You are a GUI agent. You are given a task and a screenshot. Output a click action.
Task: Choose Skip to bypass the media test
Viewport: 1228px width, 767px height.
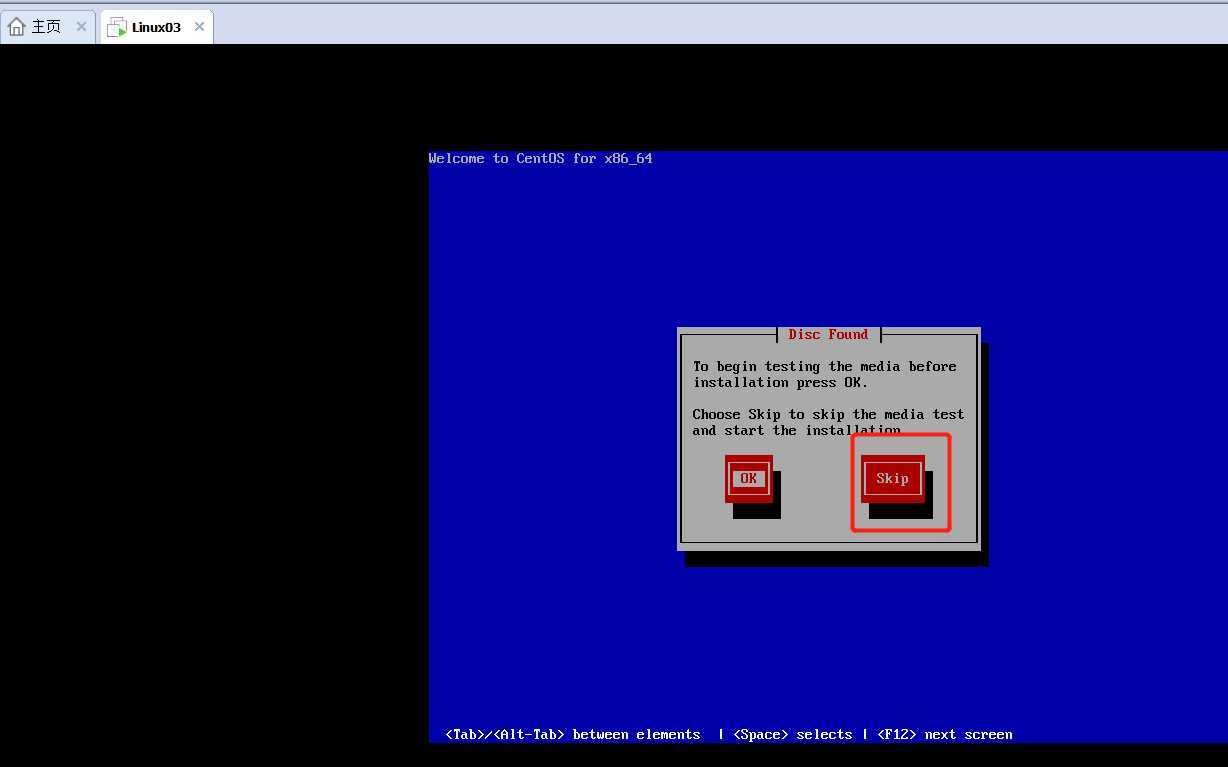point(892,479)
